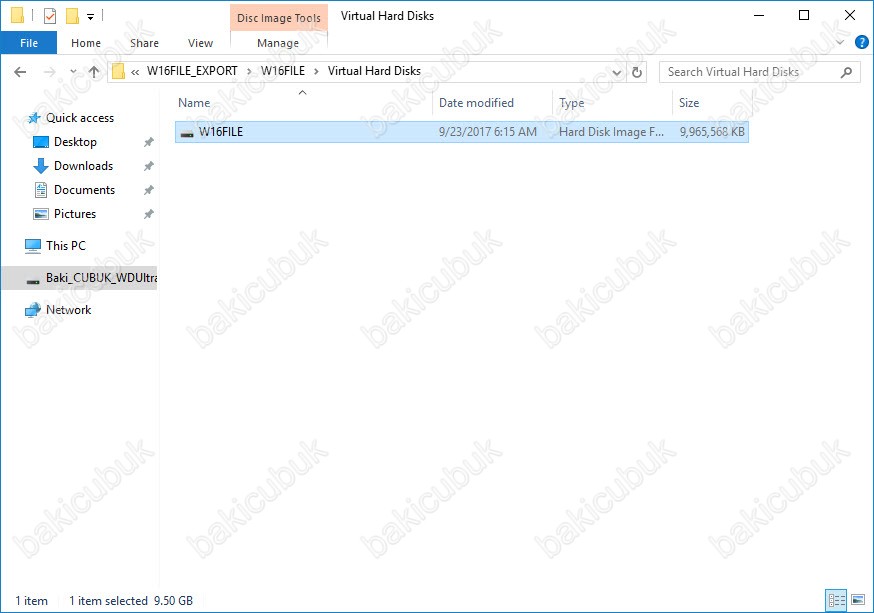
Task: Open the File menu
Action: coord(28,43)
